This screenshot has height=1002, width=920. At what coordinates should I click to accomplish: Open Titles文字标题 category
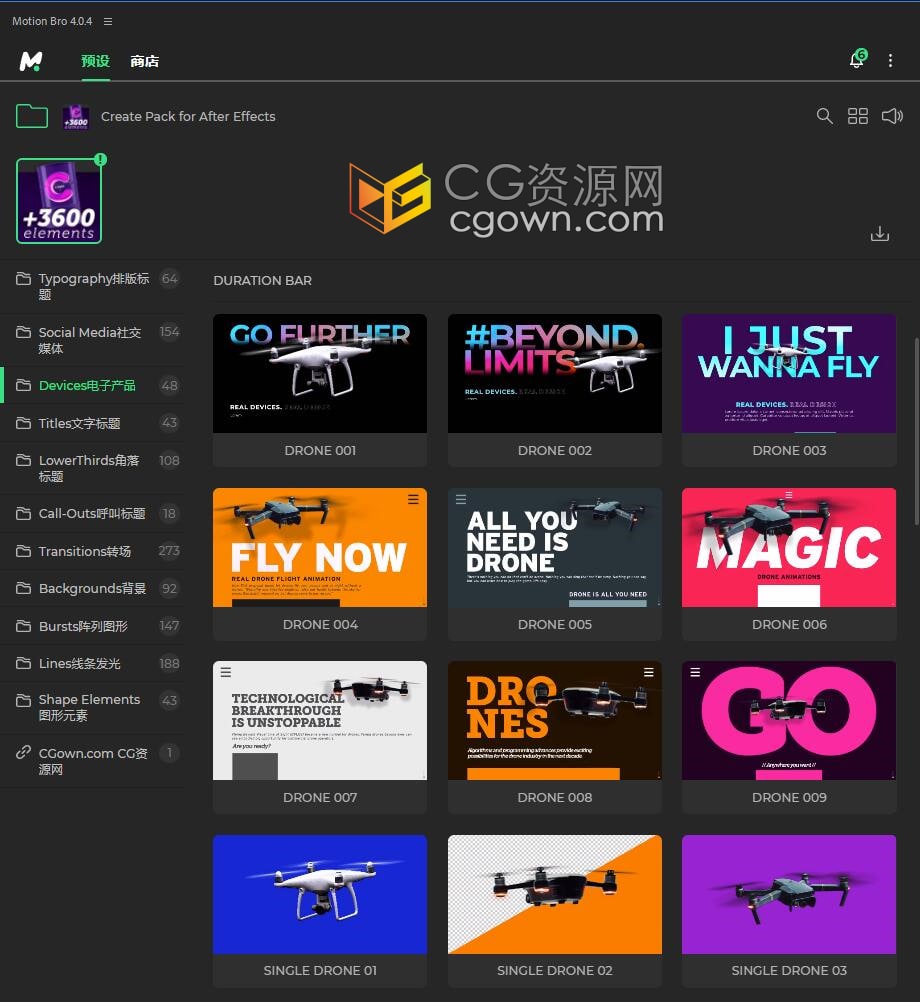93,423
